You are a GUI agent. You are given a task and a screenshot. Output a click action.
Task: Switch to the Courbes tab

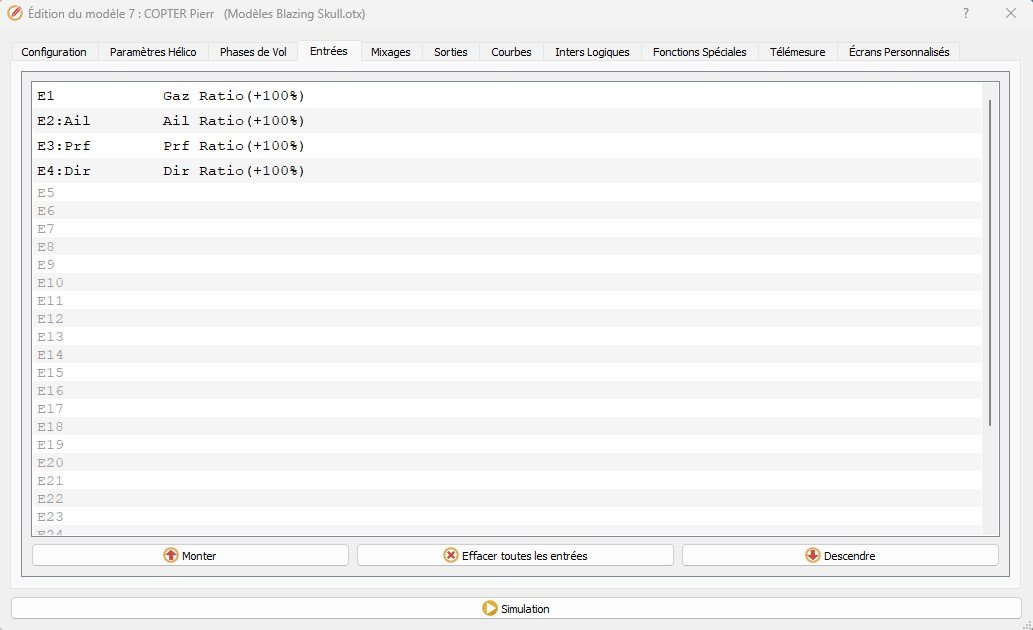(x=511, y=52)
